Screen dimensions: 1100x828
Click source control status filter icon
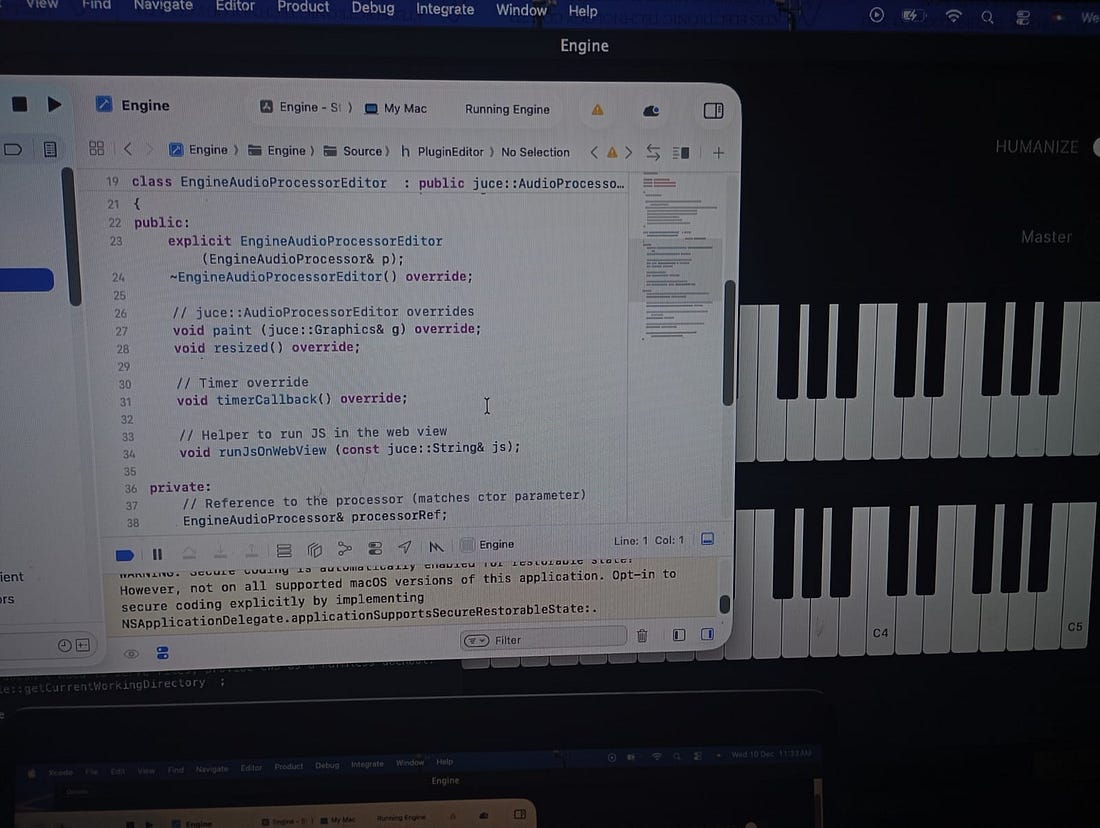click(x=83, y=645)
